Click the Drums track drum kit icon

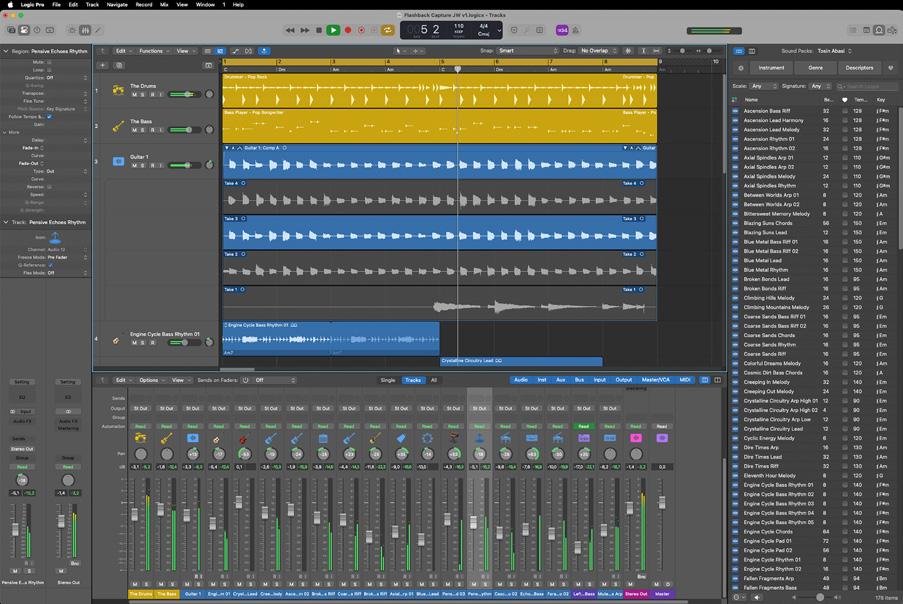118,90
